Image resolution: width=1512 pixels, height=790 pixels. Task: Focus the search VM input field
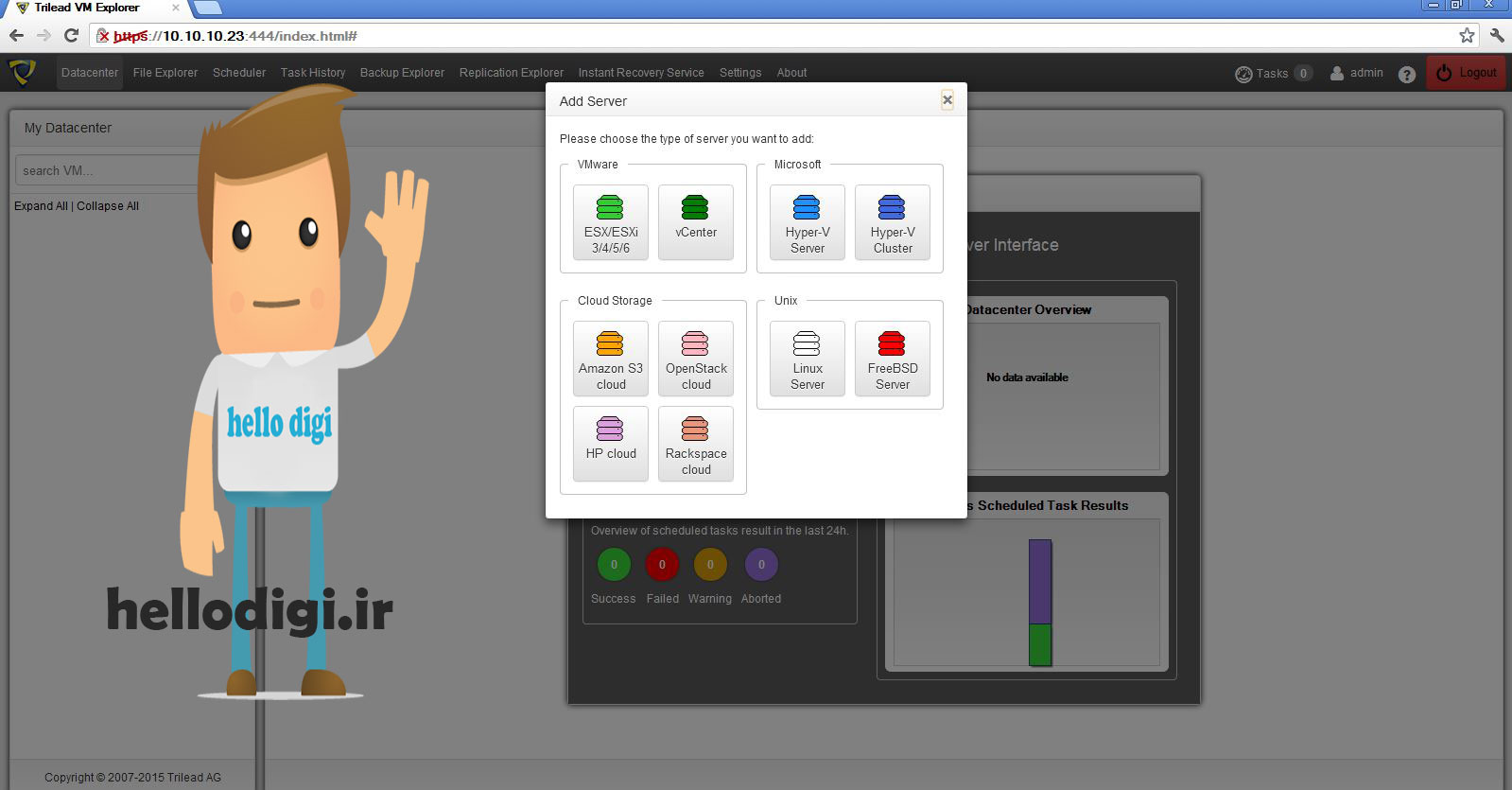tap(109, 170)
